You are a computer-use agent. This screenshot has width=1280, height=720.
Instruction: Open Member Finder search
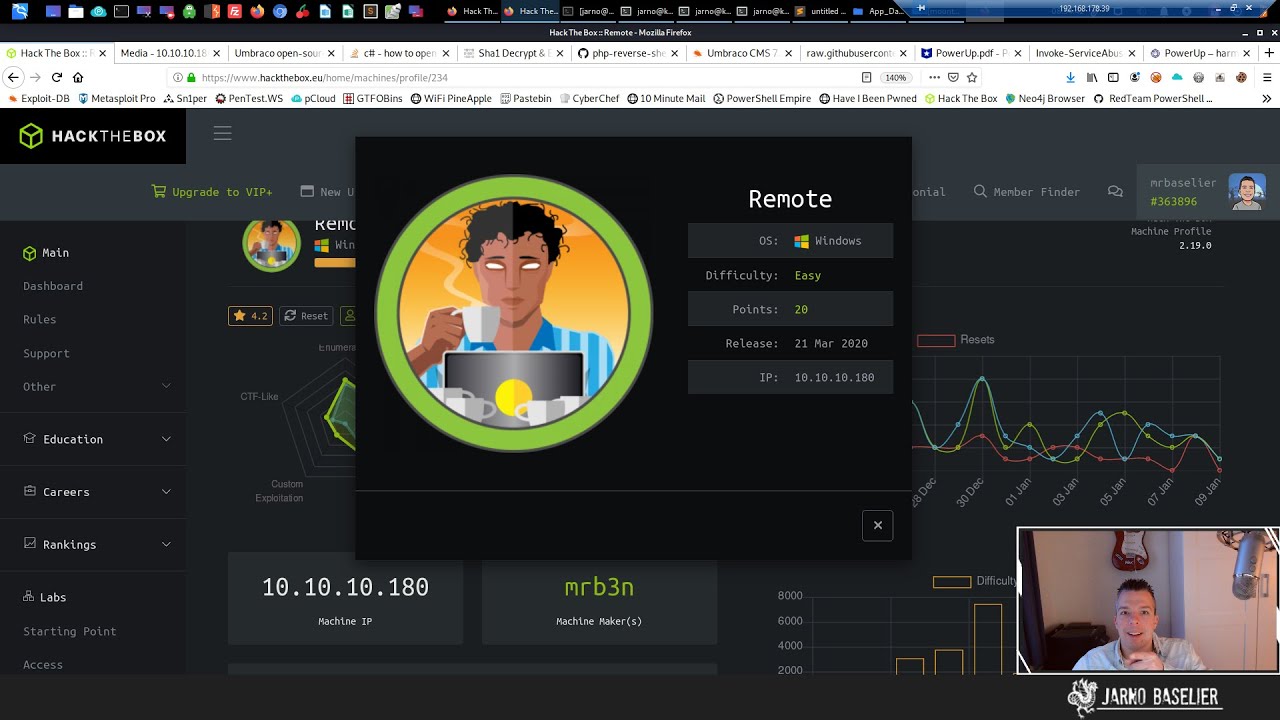coord(1027,191)
